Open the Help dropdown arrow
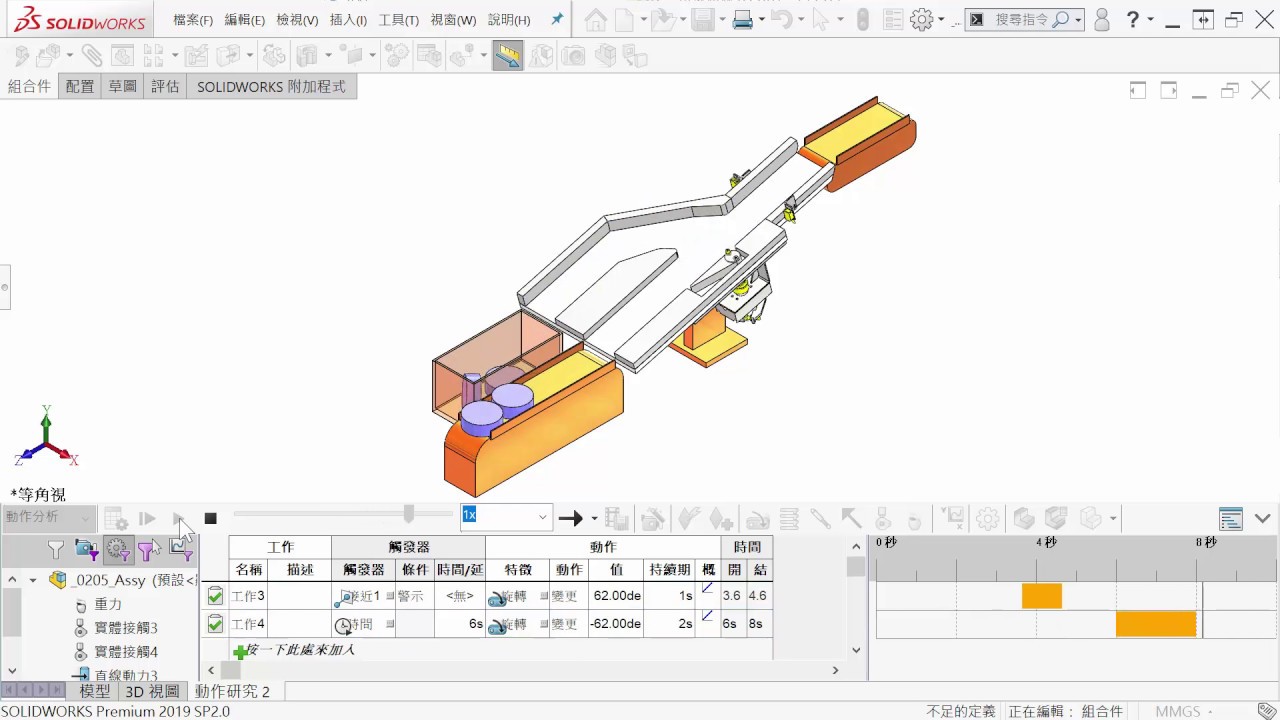The image size is (1280, 720). tap(1150, 20)
